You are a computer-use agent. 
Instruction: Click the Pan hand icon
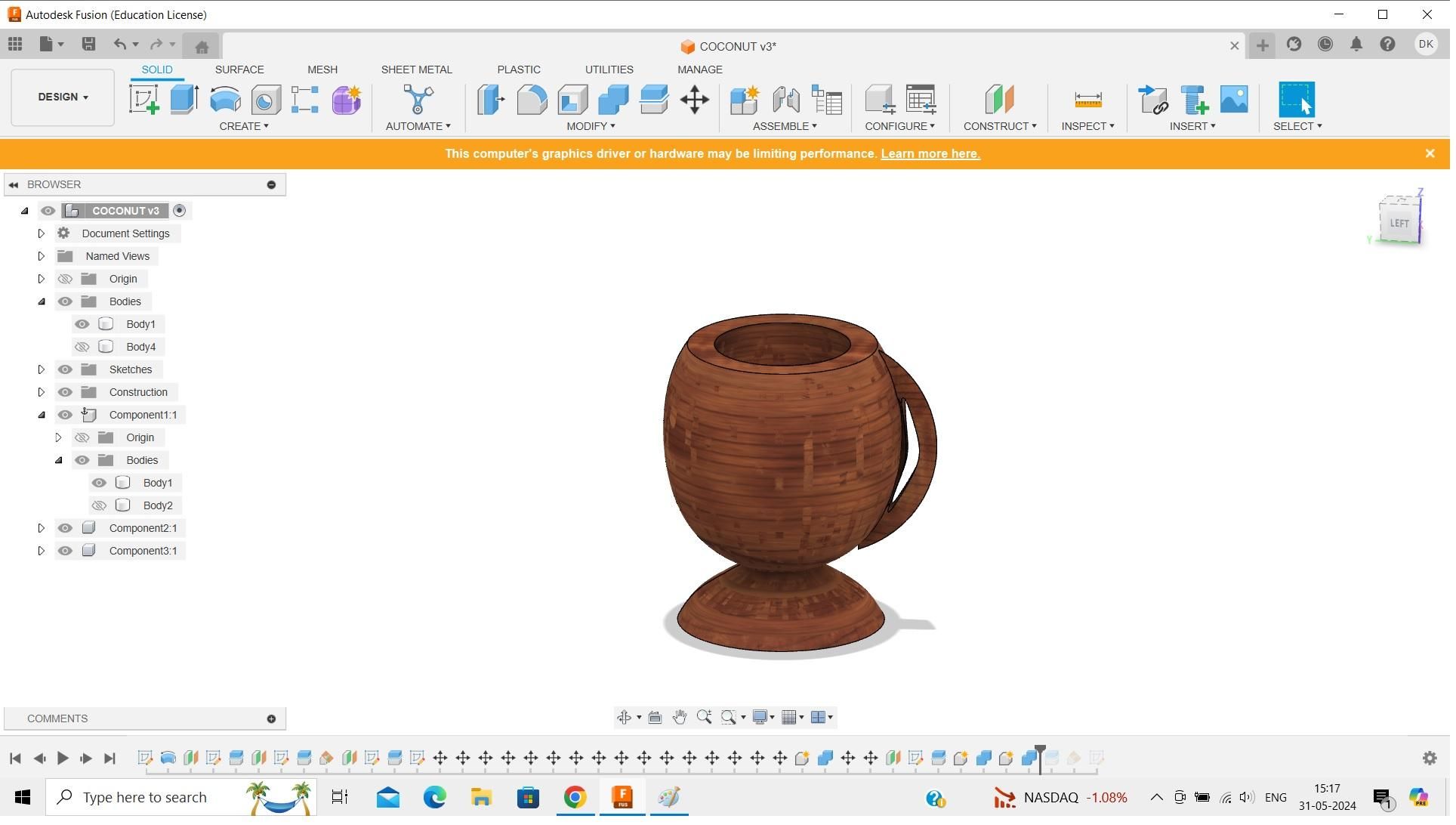[x=680, y=717]
